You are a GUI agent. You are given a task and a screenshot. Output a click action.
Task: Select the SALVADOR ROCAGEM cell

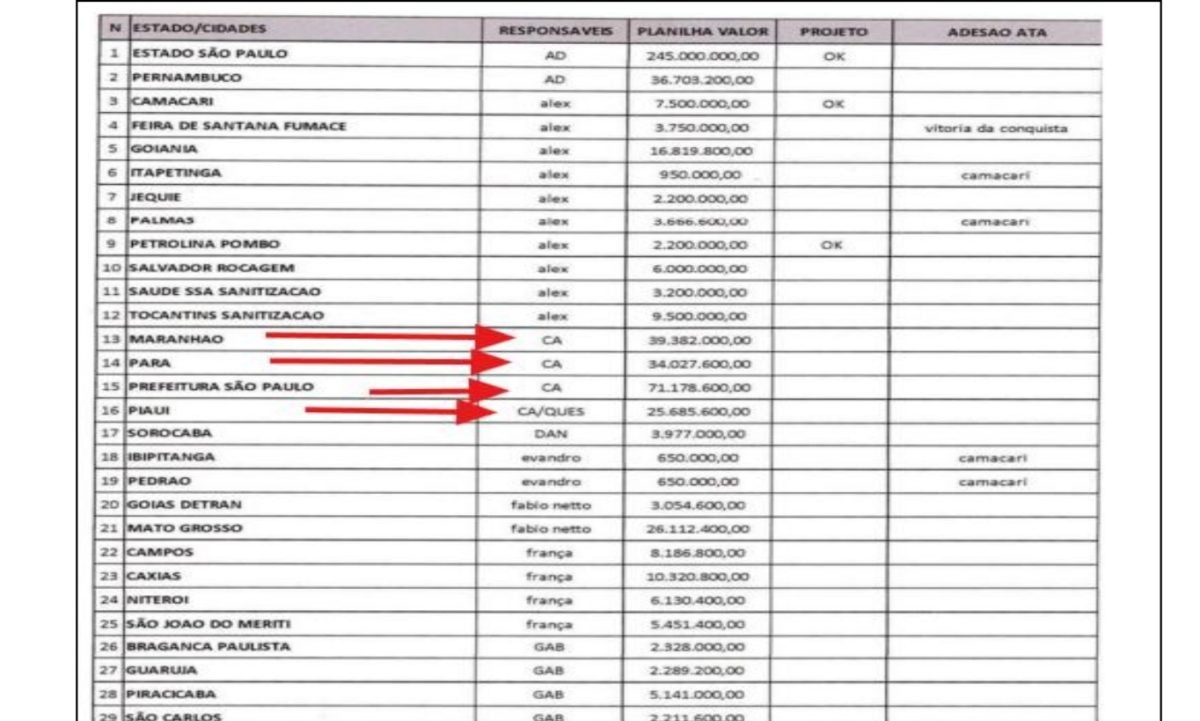pyautogui.click(x=210, y=268)
